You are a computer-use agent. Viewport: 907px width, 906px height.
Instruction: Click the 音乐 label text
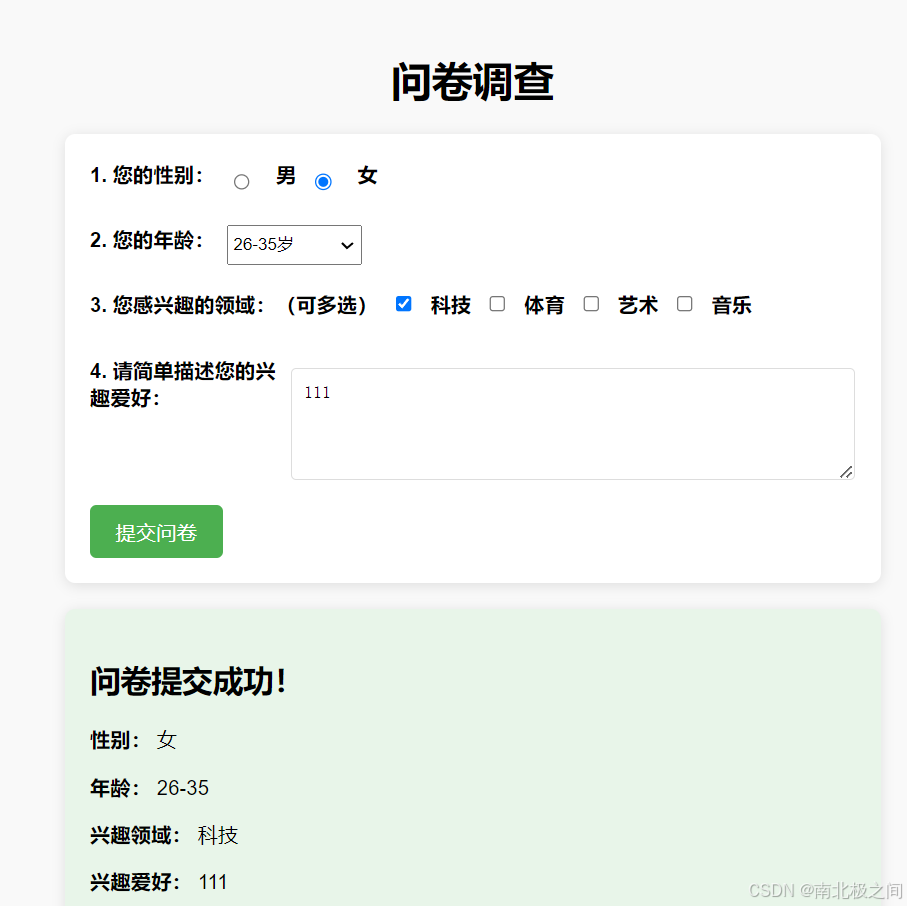click(x=732, y=305)
